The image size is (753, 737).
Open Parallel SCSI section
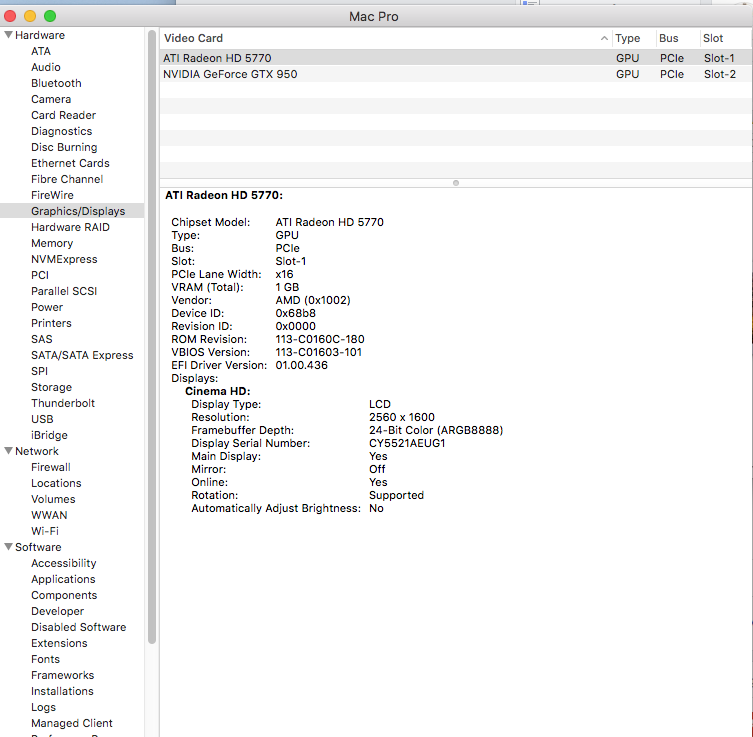(x=64, y=291)
